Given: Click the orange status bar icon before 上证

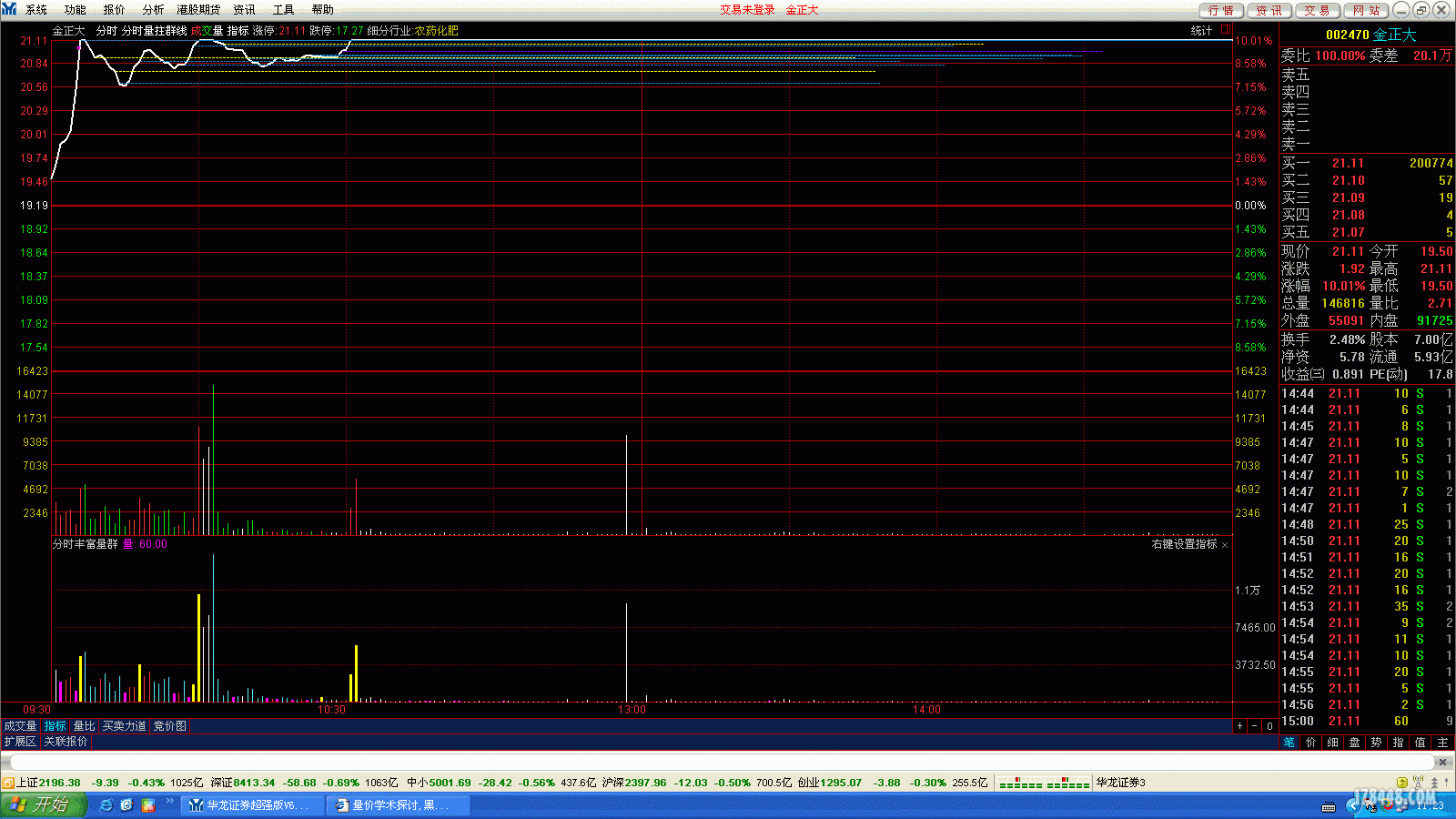Looking at the screenshot, I should pyautogui.click(x=7, y=783).
